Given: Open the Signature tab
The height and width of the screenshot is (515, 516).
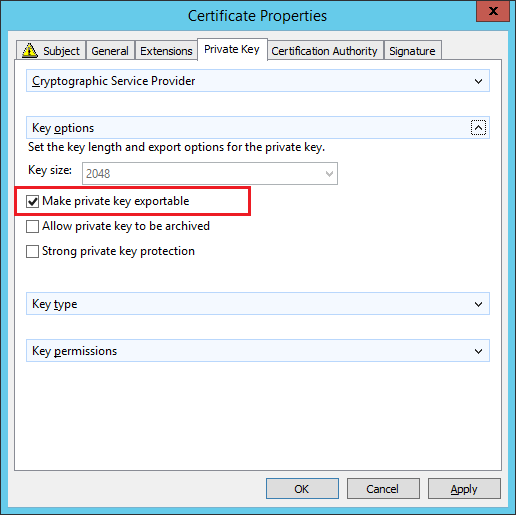Looking at the screenshot, I should pos(412,51).
